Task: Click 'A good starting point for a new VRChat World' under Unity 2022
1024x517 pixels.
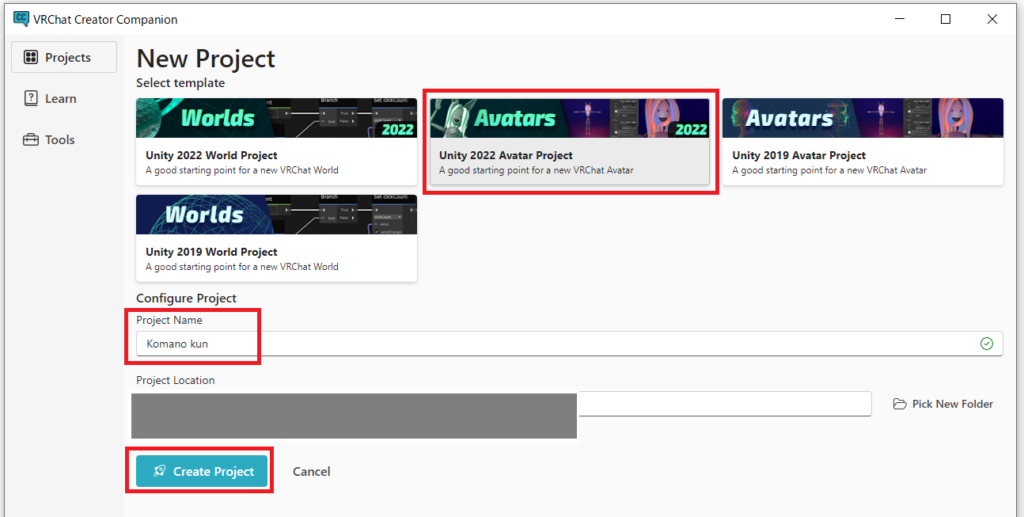Action: 242,170
